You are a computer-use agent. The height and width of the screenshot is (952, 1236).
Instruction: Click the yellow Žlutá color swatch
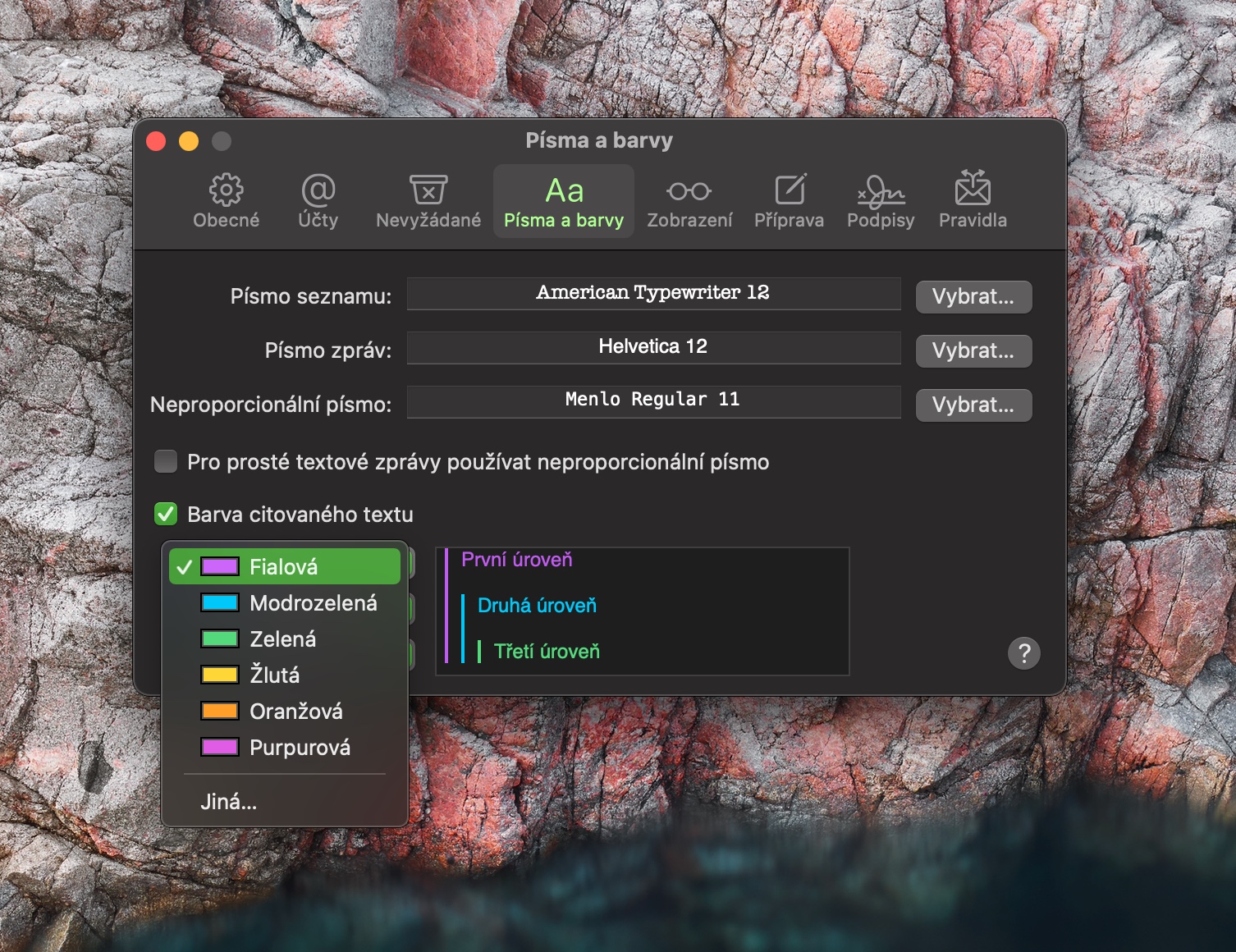pyautogui.click(x=220, y=675)
